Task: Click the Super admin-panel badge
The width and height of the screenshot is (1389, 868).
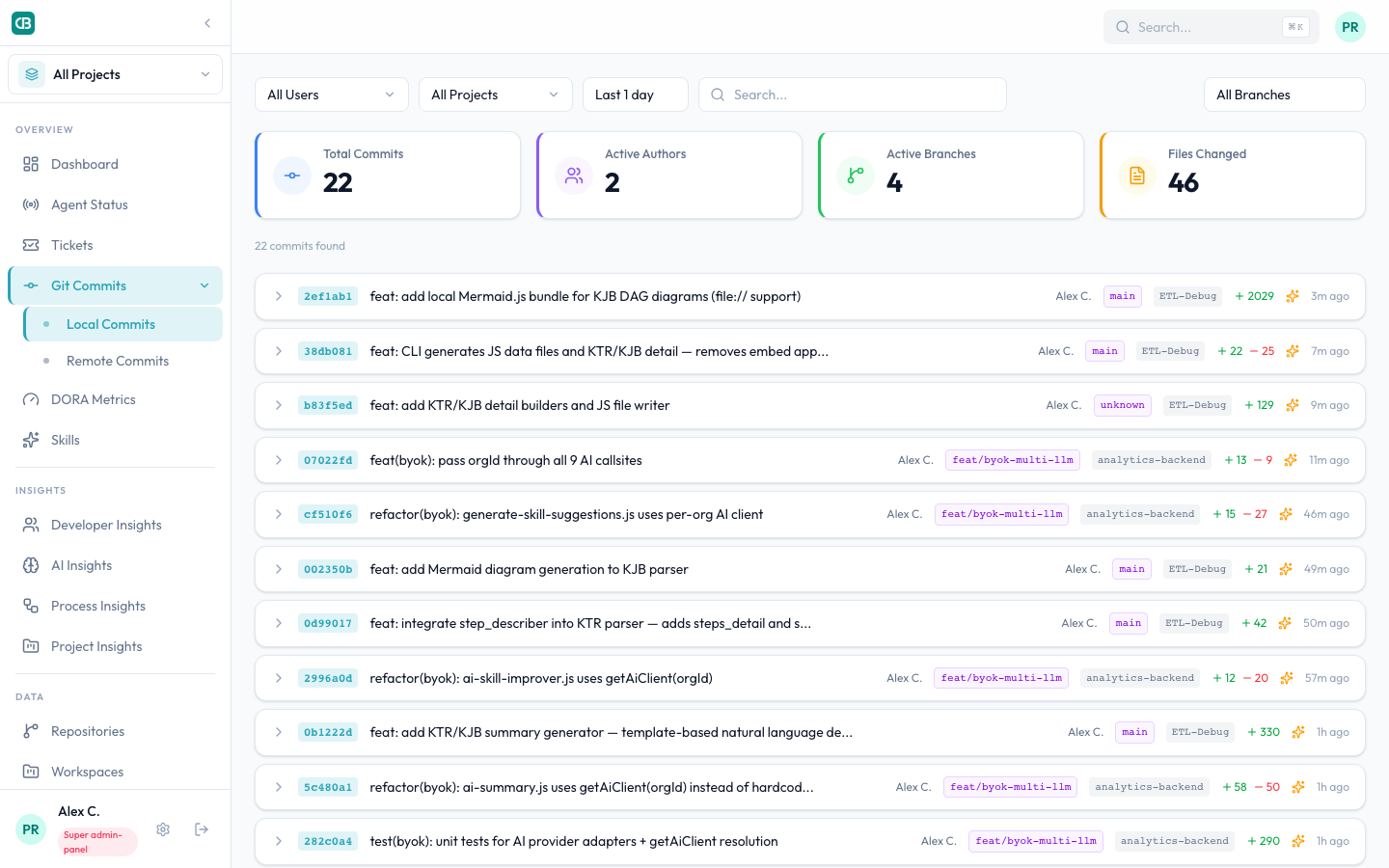Action: 97,842
